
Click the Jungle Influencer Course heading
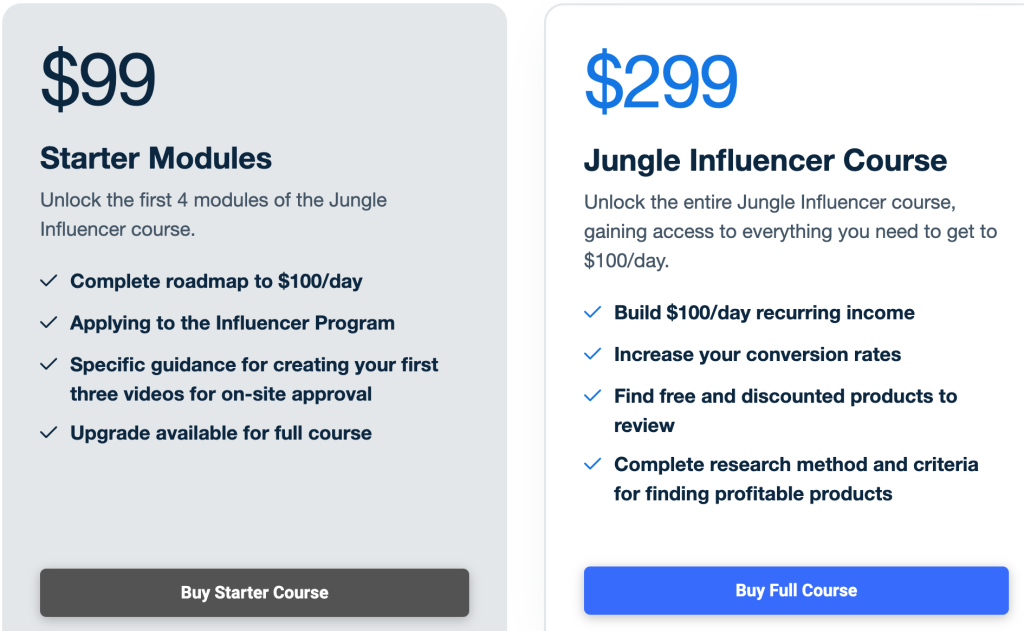(765, 160)
